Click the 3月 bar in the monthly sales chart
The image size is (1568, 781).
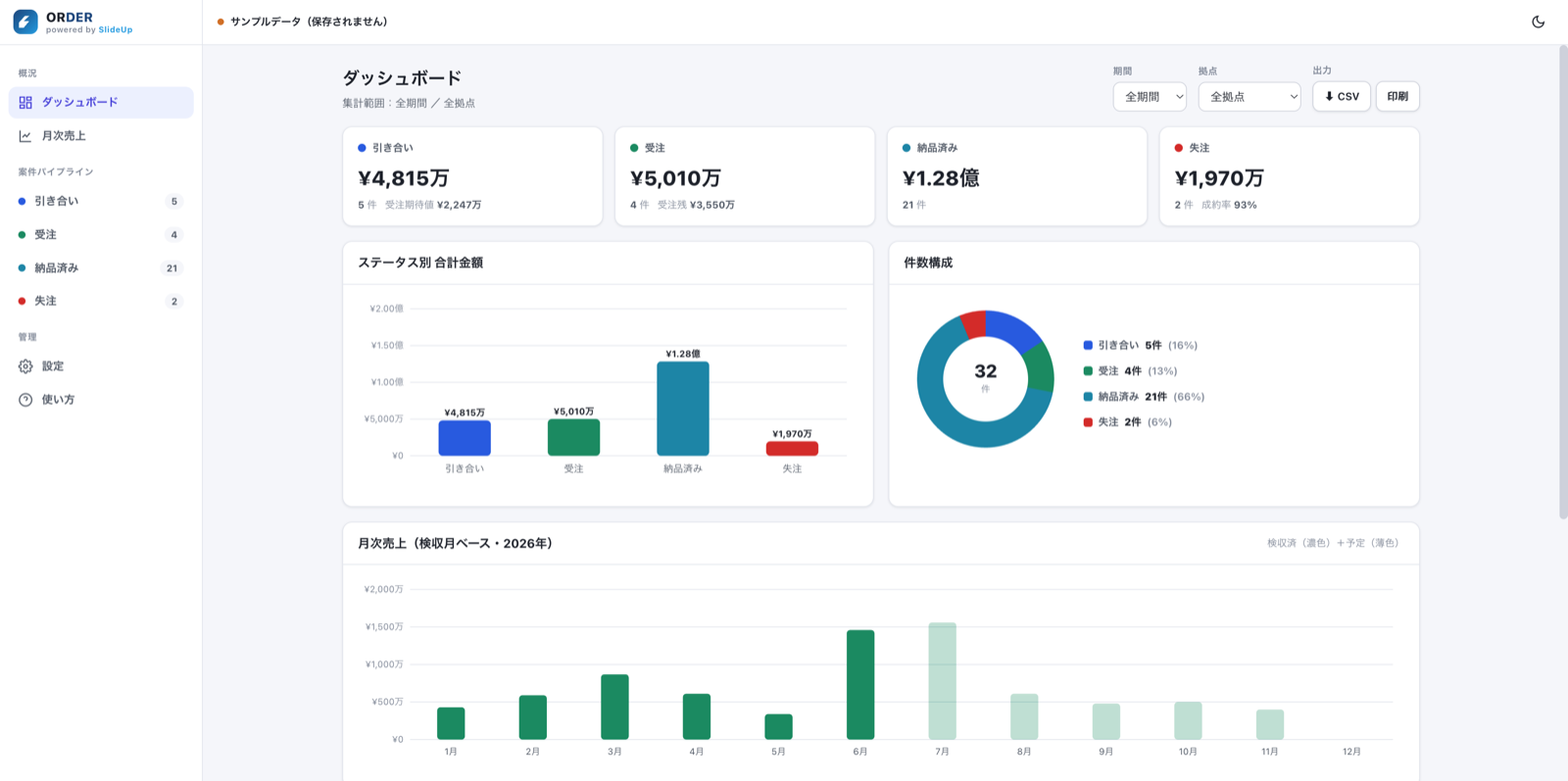click(x=614, y=707)
